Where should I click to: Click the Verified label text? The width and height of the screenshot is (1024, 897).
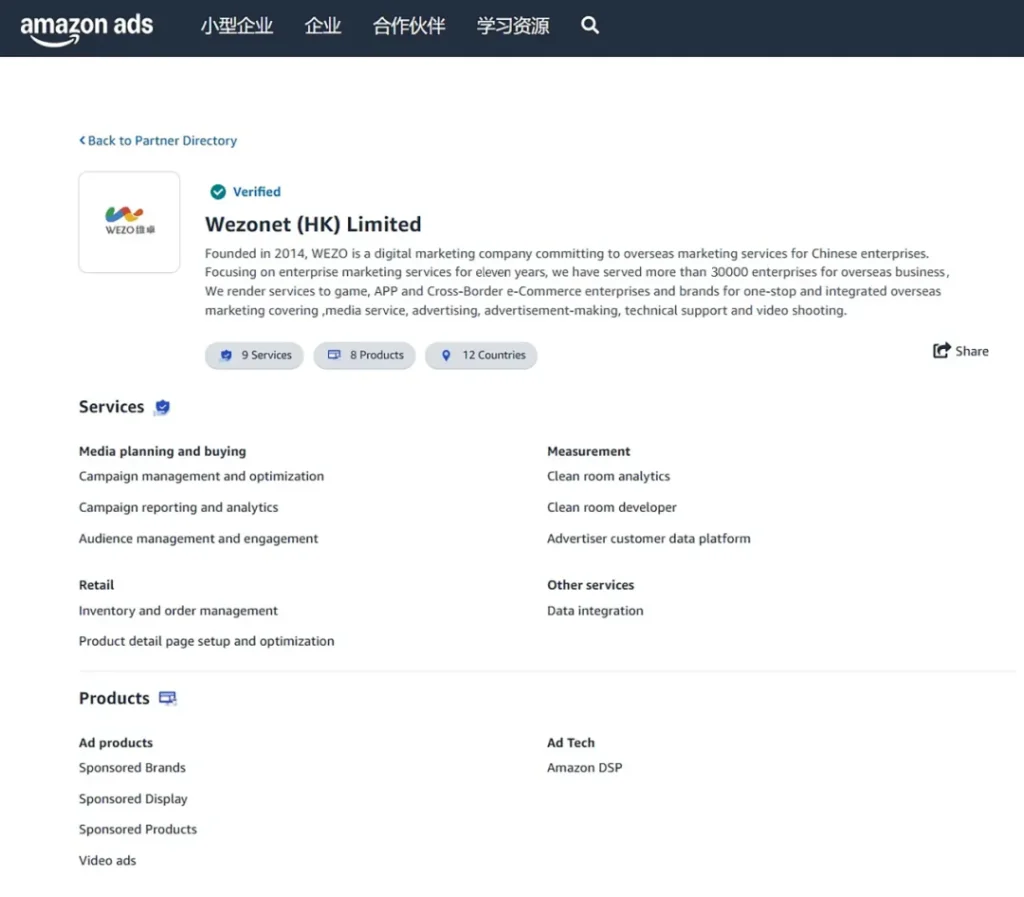(257, 192)
